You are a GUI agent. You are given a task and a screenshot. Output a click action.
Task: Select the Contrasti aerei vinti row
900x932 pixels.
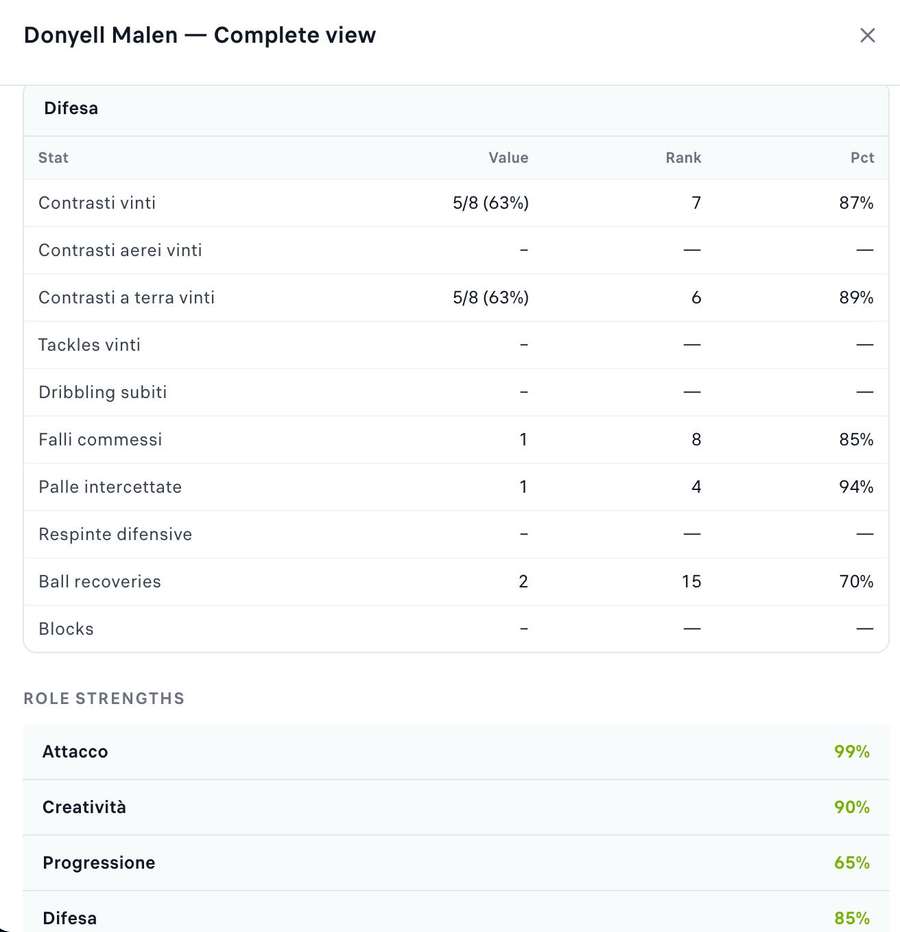[x=456, y=250]
